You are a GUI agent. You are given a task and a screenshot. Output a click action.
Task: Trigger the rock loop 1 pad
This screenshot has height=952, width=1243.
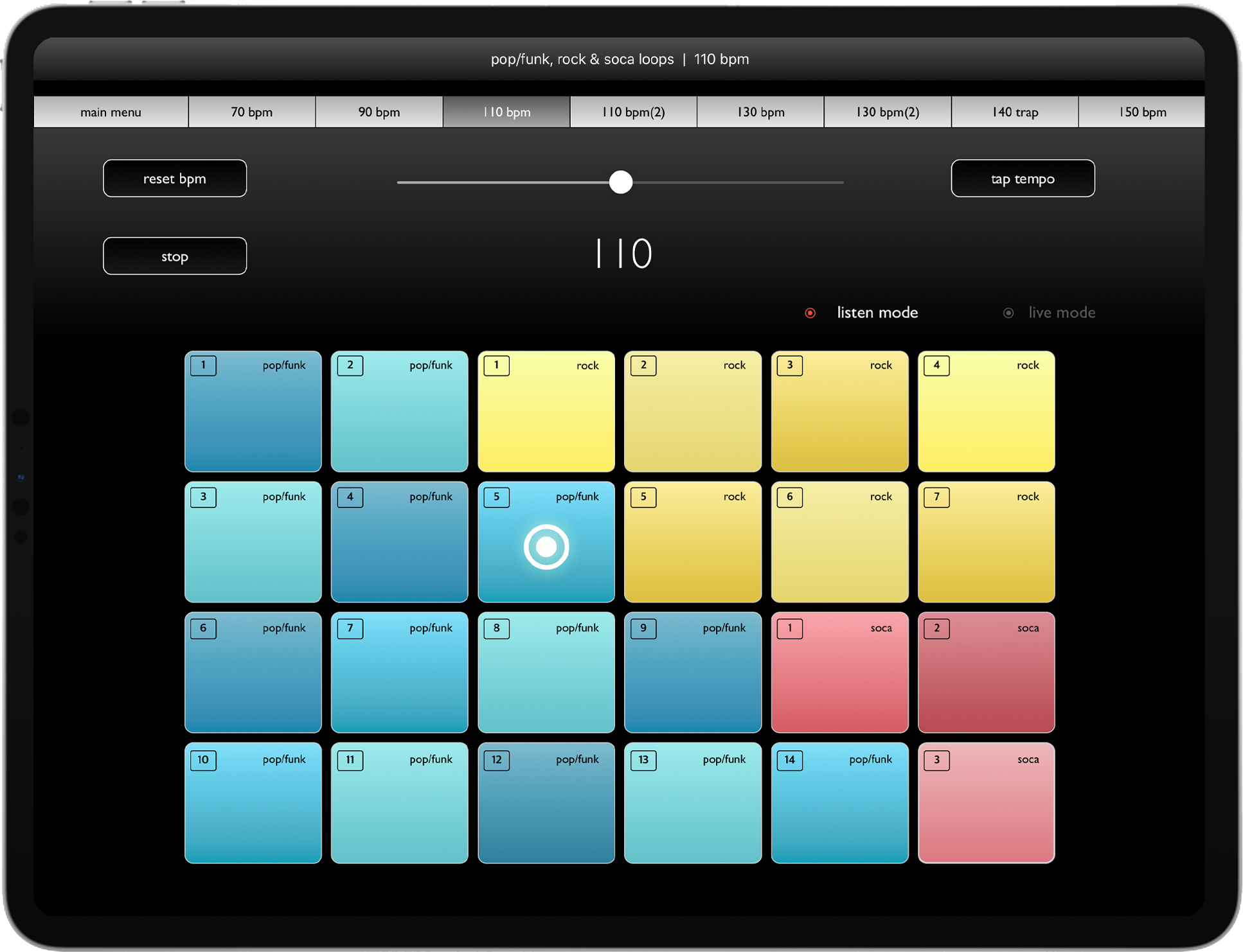coord(546,411)
